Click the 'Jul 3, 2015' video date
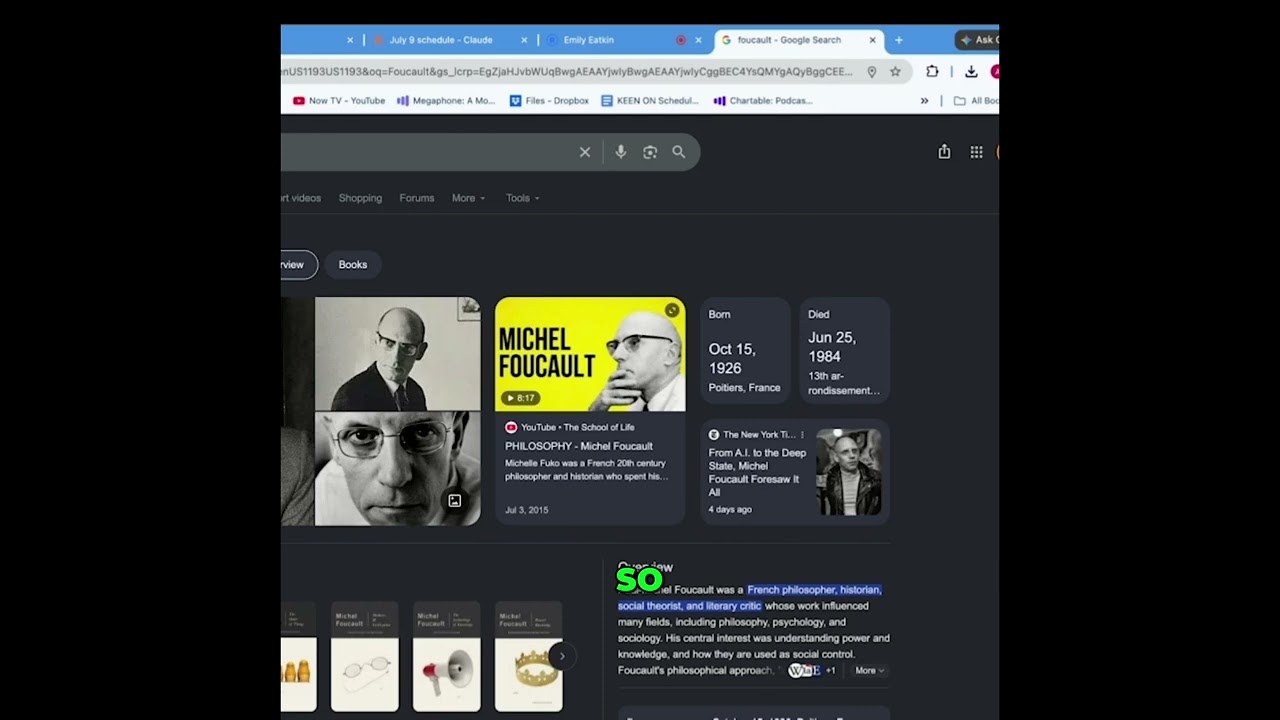 click(527, 510)
